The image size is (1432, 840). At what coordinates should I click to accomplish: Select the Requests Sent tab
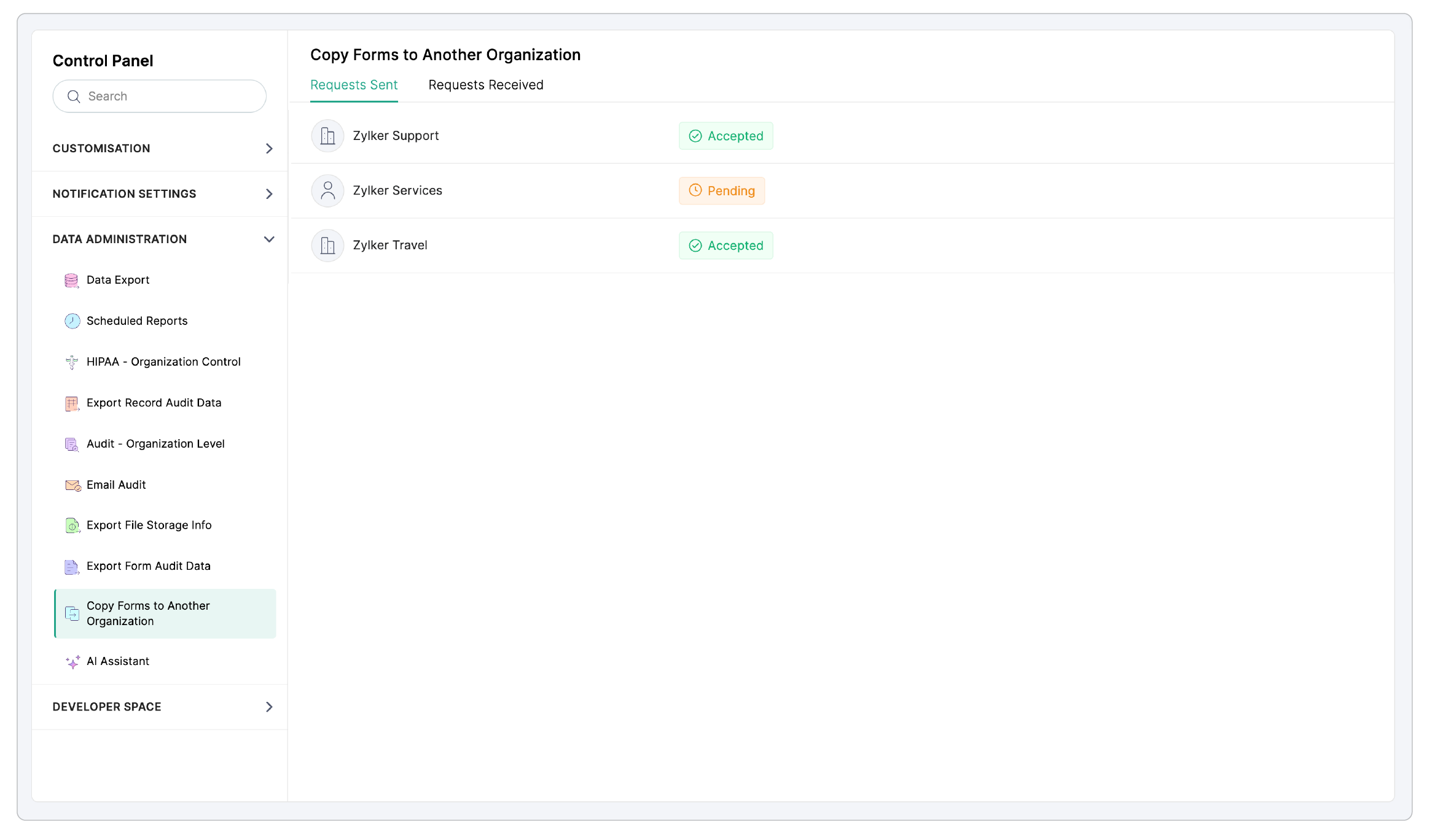click(x=354, y=85)
